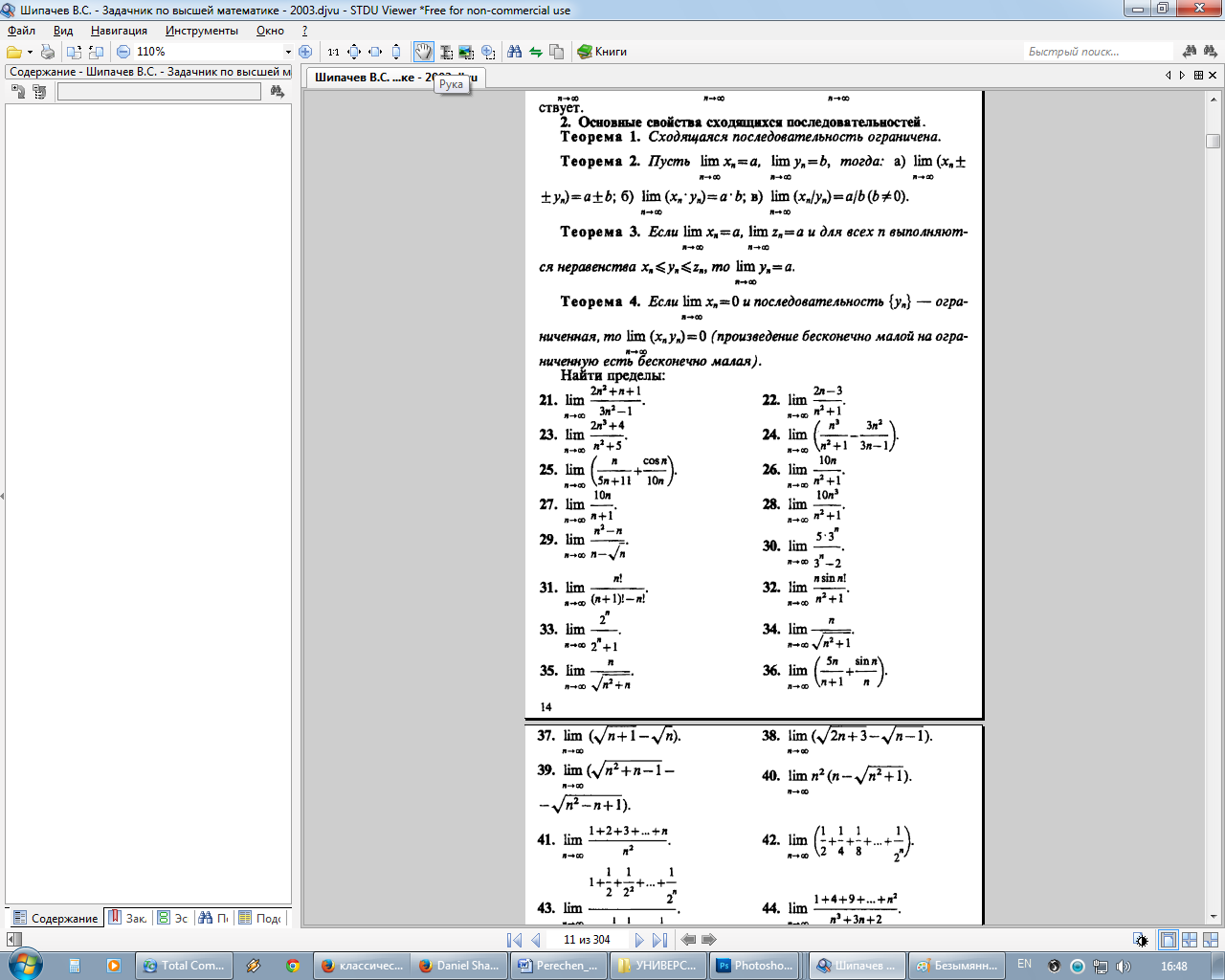Image resolution: width=1225 pixels, height=980 pixels.
Task: Click the Шипачев В.С. document tab
Action: coord(395,78)
